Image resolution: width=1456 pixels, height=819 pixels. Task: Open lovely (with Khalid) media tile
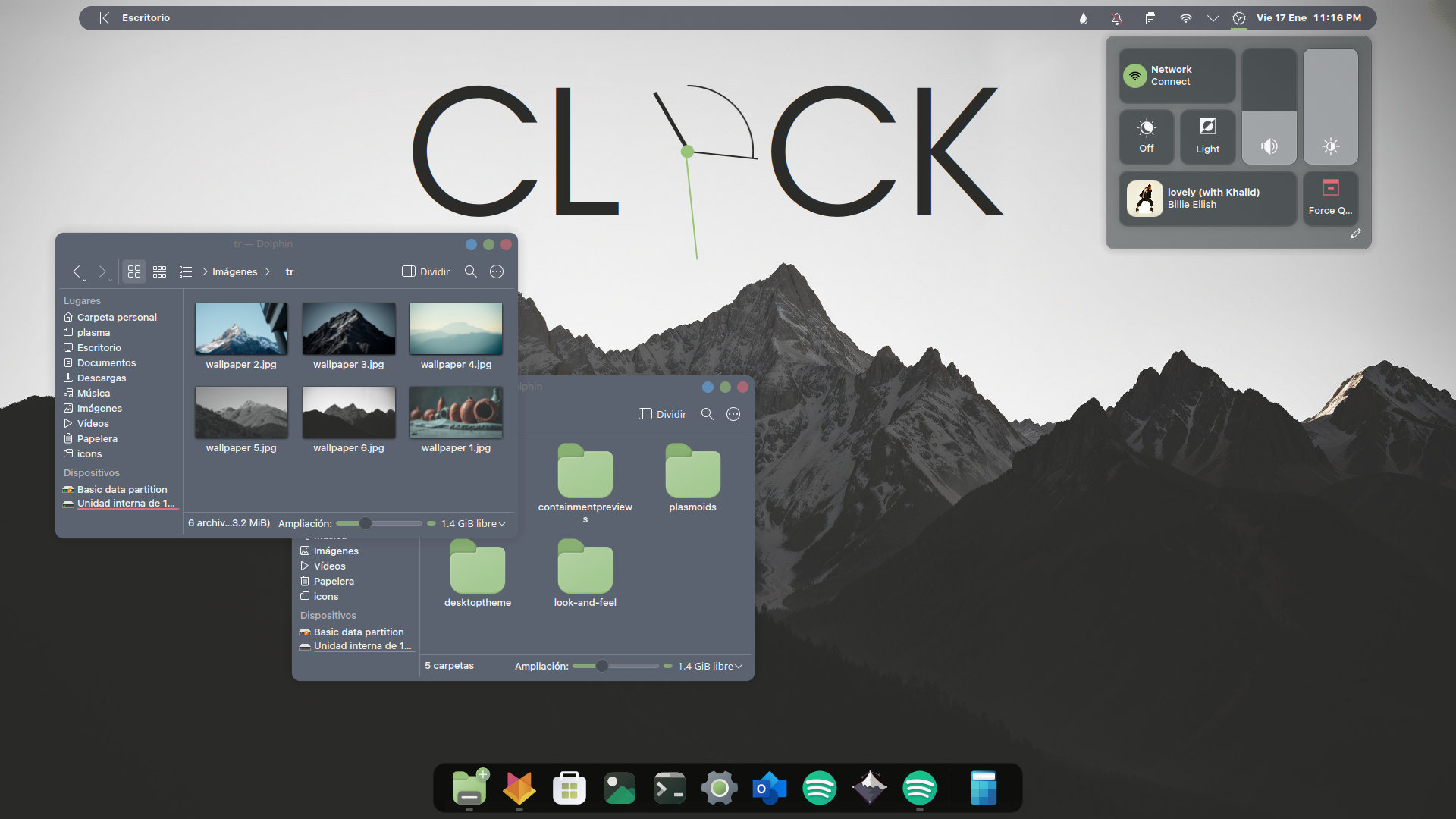[x=1207, y=198]
